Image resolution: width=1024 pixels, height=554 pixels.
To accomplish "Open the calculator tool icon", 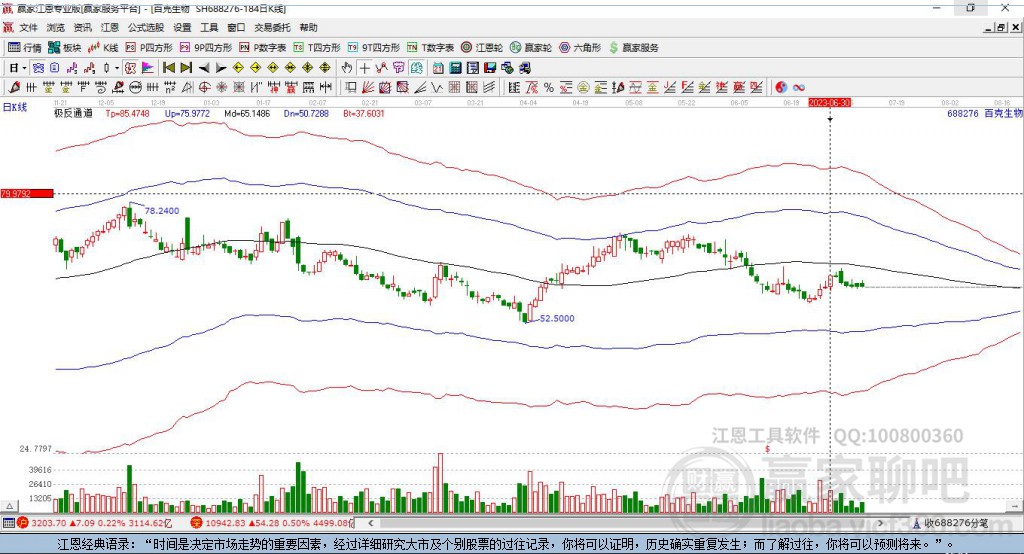I will 455,68.
